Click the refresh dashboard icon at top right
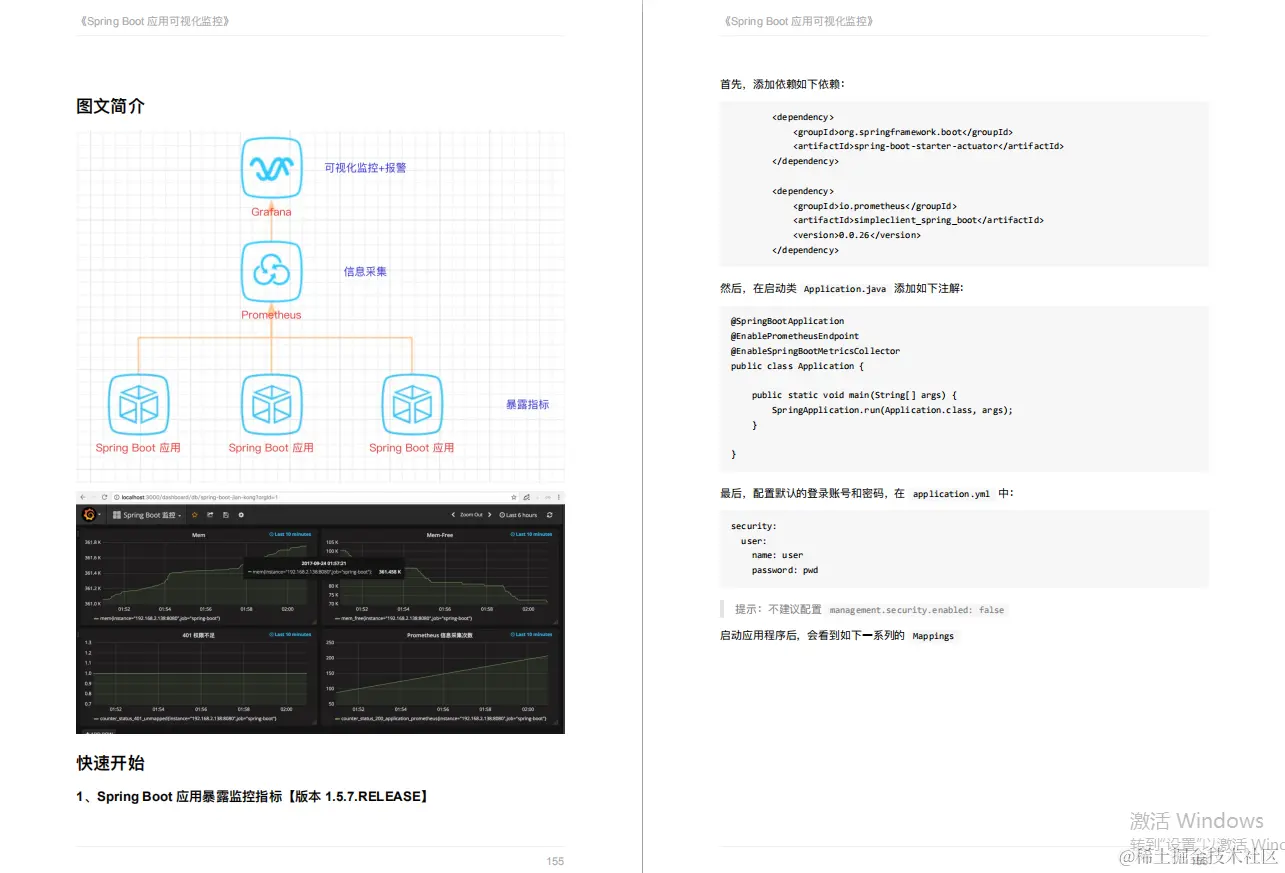Image resolution: width=1285 pixels, height=873 pixels. pyautogui.click(x=548, y=514)
